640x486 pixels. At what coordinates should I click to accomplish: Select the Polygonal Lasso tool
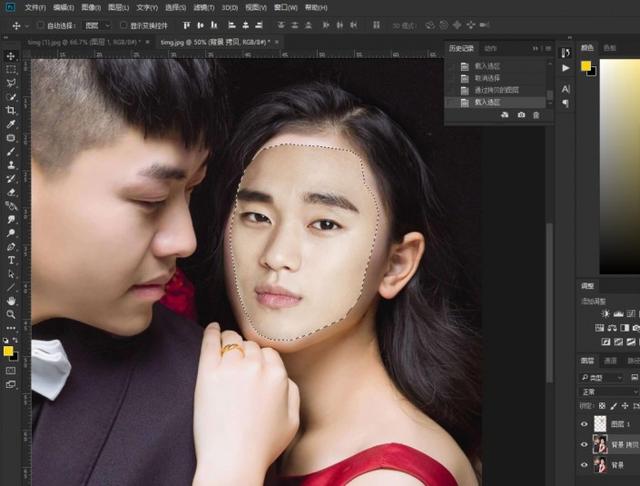click(11, 83)
